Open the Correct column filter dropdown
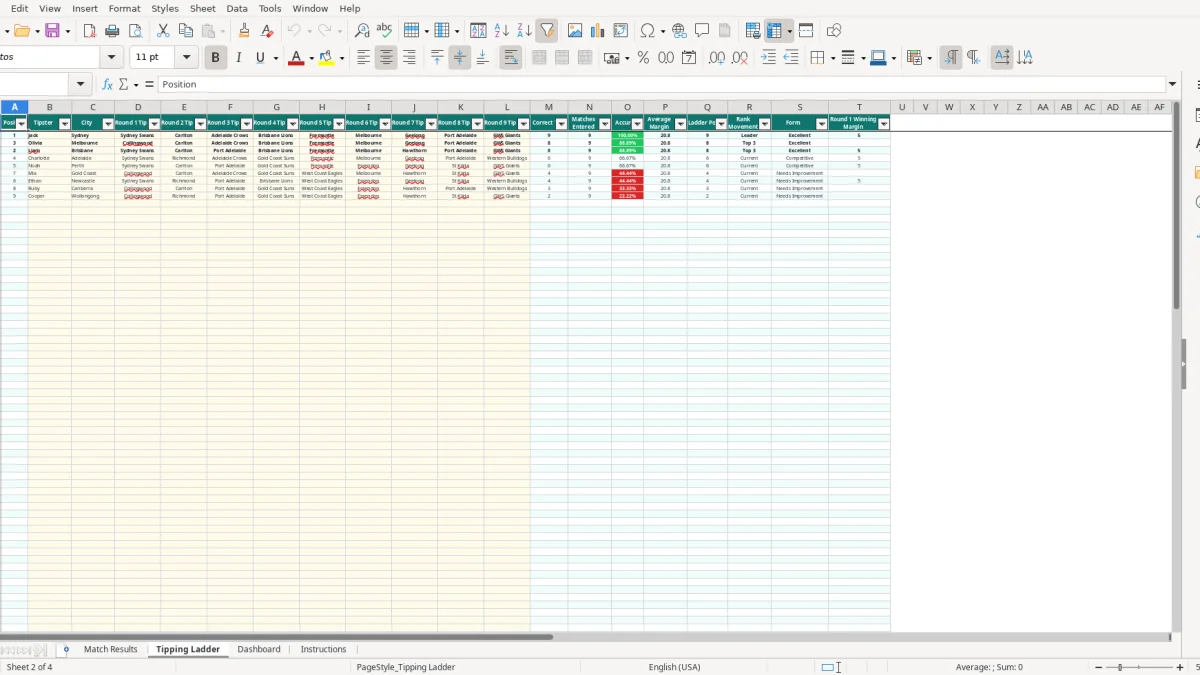1200x675 pixels. pyautogui.click(x=562, y=124)
